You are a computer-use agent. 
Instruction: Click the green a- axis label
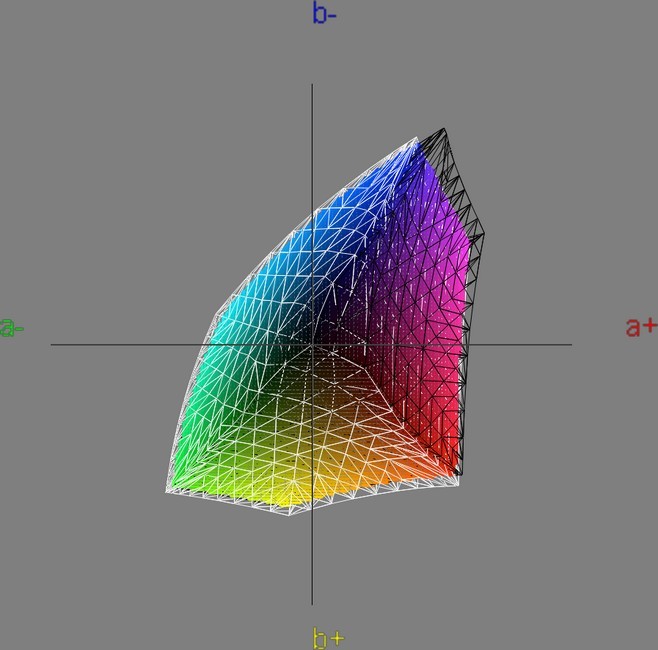coord(12,327)
